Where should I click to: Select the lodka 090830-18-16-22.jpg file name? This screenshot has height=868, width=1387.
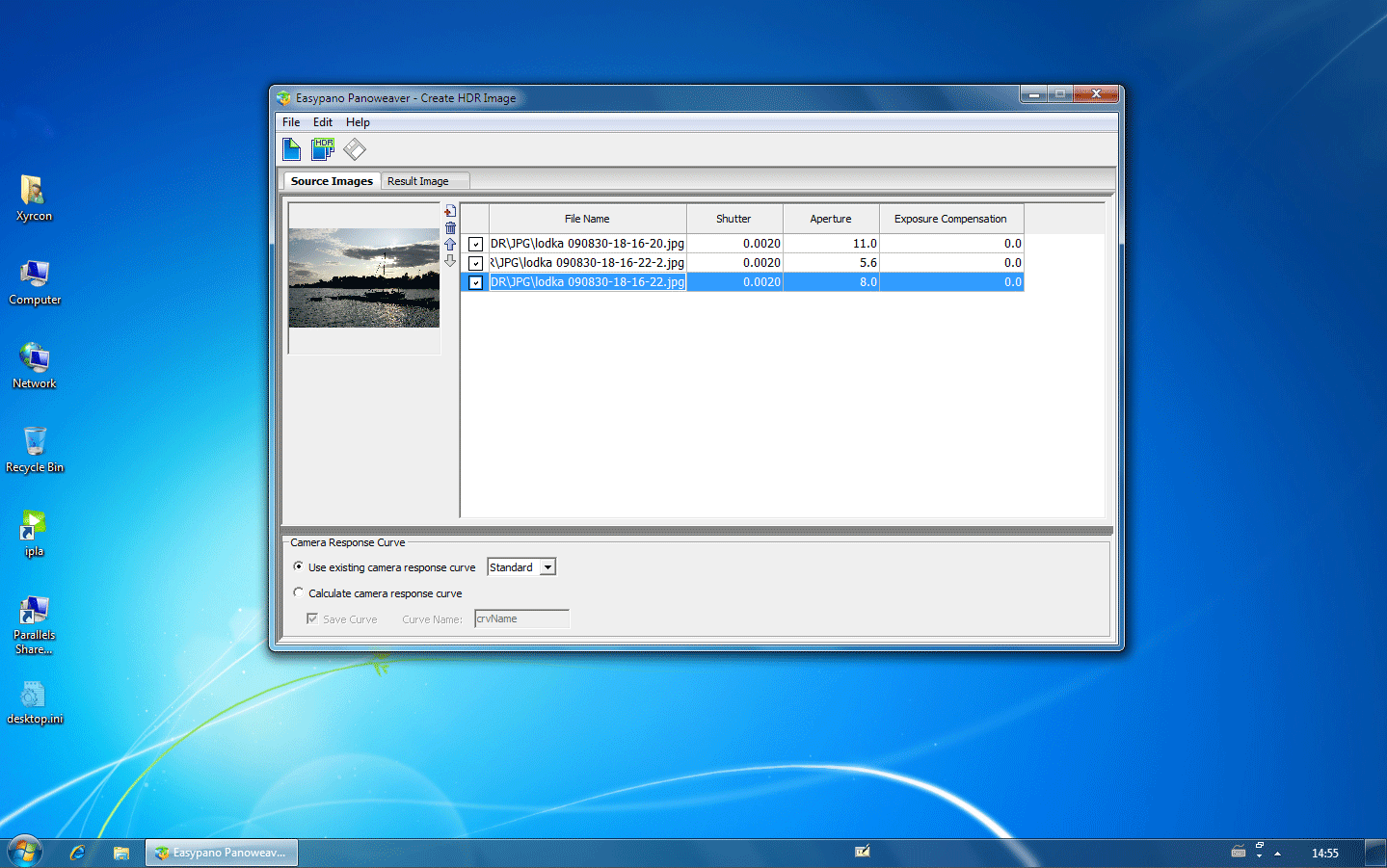(588, 282)
